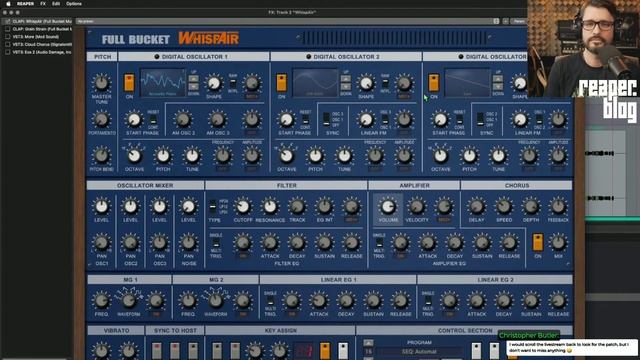Click the Filter Resonance knob
This screenshot has width=640, height=360.
(270, 207)
